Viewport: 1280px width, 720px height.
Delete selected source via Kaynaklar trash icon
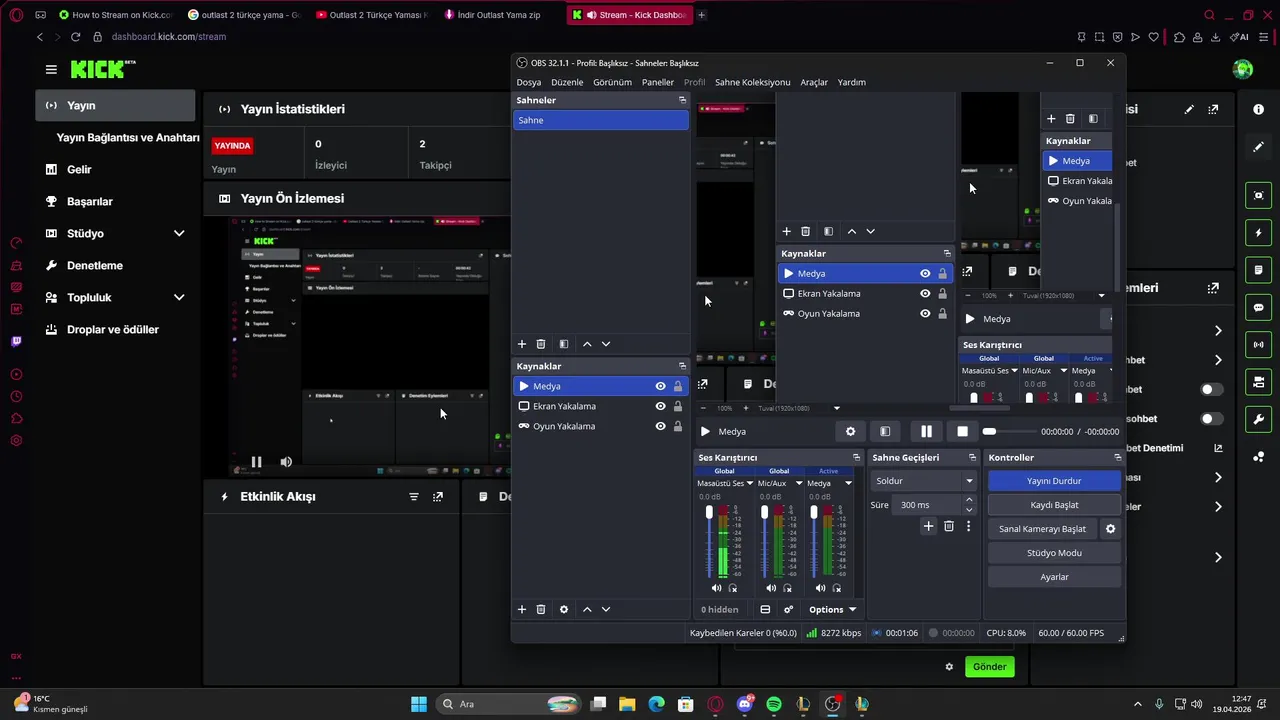pos(541,609)
